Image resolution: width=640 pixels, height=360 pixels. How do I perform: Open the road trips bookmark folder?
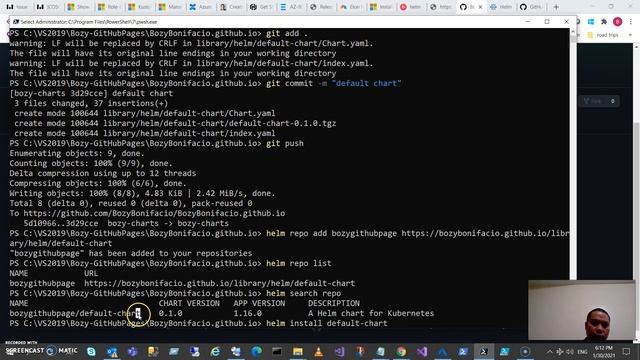603,35
